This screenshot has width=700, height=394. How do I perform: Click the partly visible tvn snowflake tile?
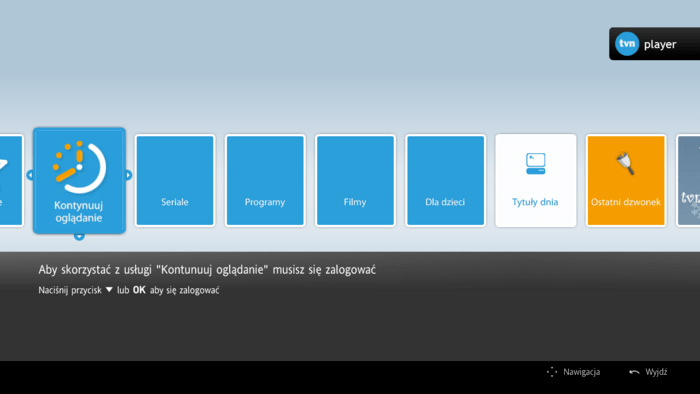coord(688,181)
